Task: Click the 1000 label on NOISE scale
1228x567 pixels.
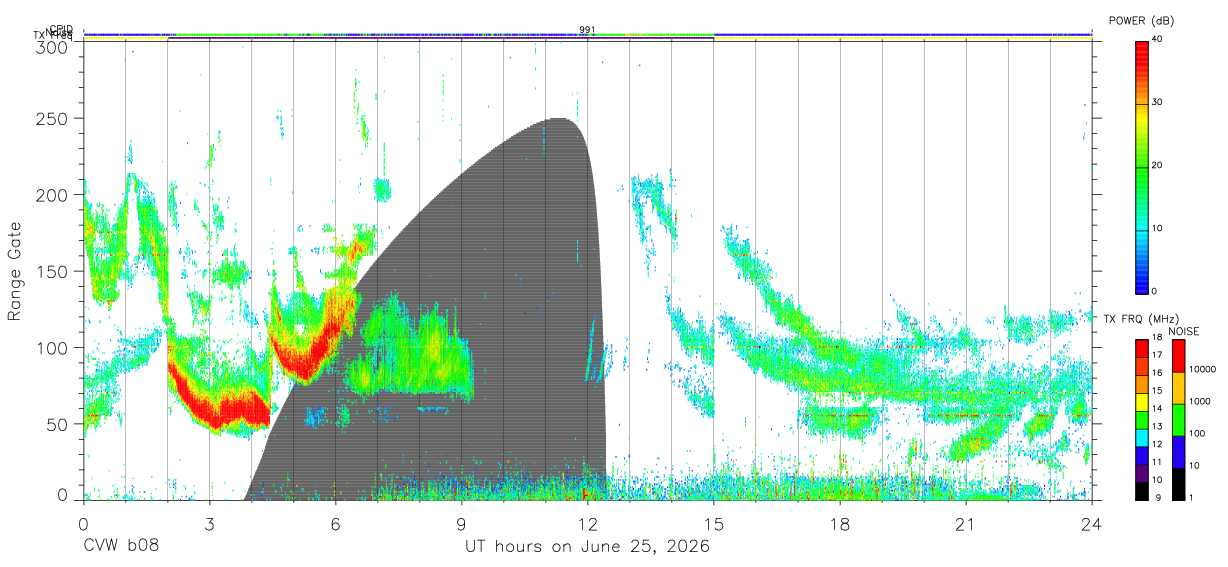Action: pyautogui.click(x=1201, y=401)
